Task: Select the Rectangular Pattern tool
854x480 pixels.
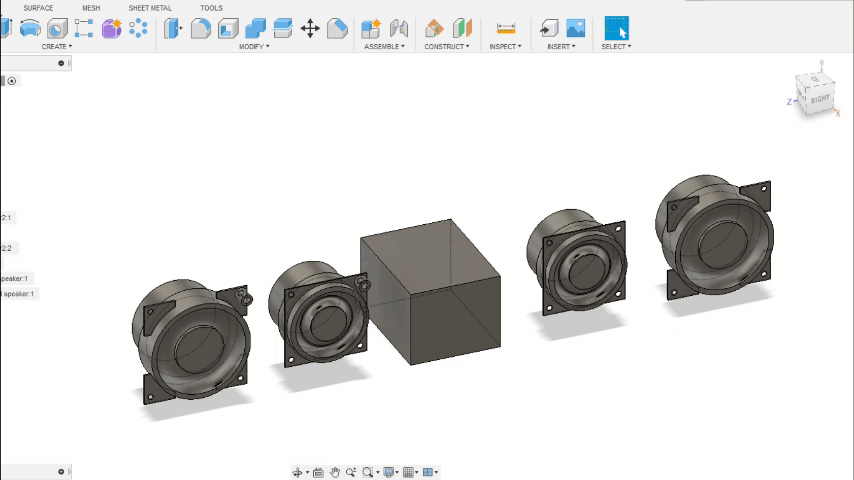Action: [84, 28]
